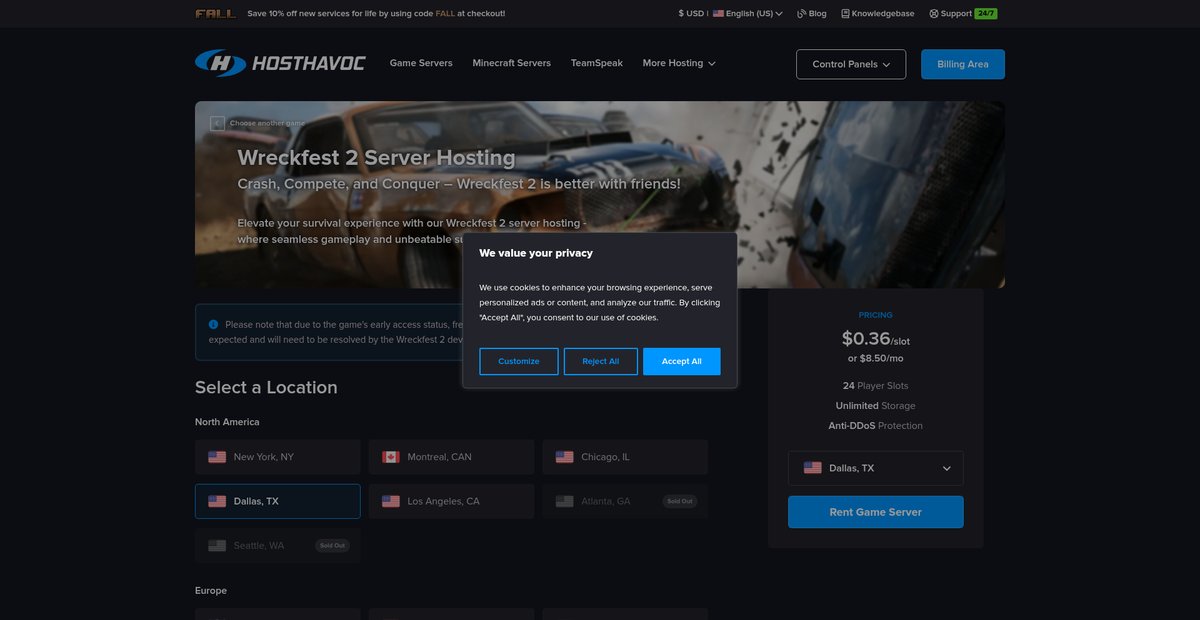The image size is (1200, 620).
Task: Click the Canadian flag on Montreal, CAN
Action: 391,457
